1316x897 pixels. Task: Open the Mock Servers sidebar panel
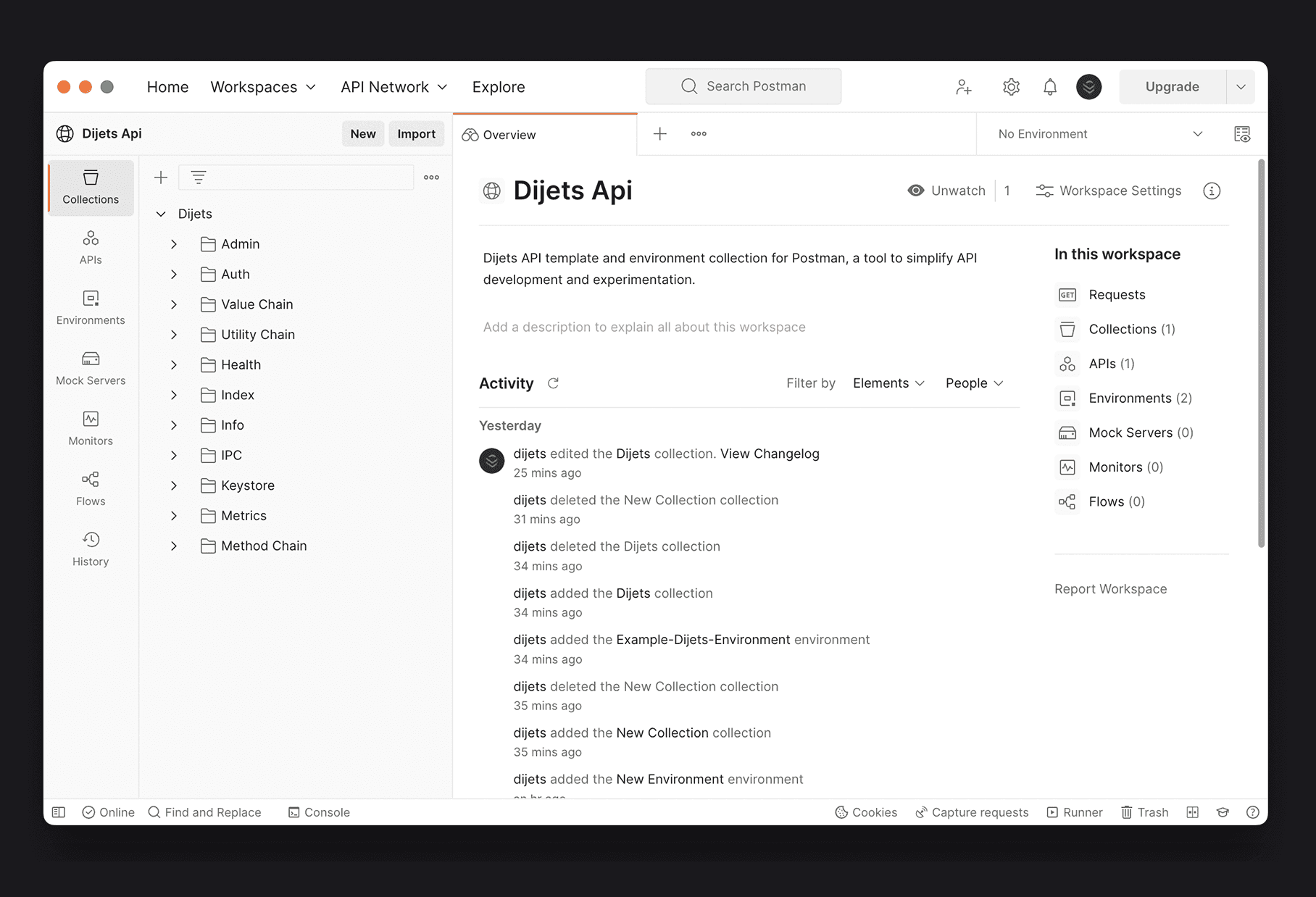pyautogui.click(x=91, y=368)
